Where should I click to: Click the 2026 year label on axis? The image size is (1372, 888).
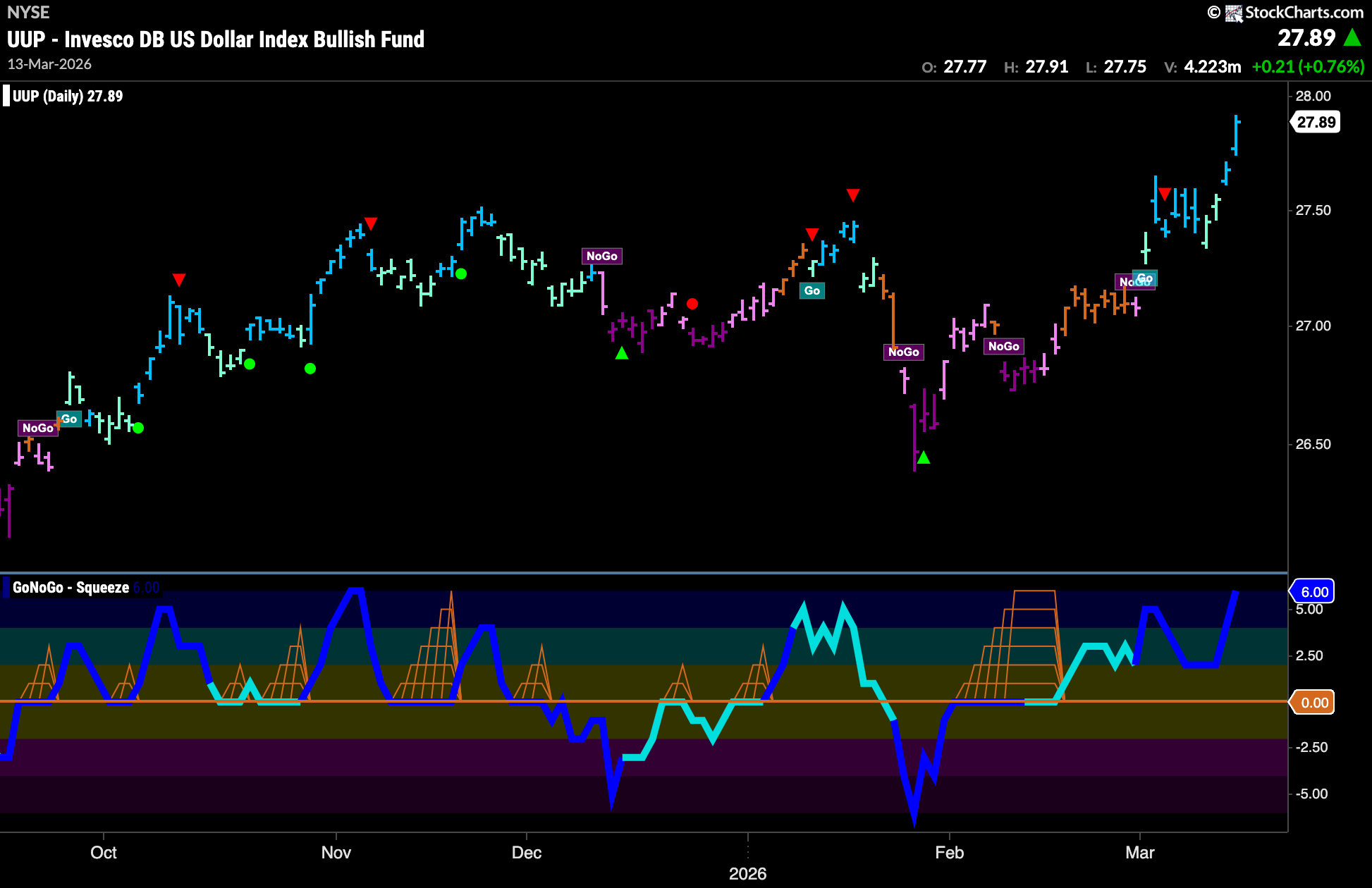pyautogui.click(x=748, y=874)
